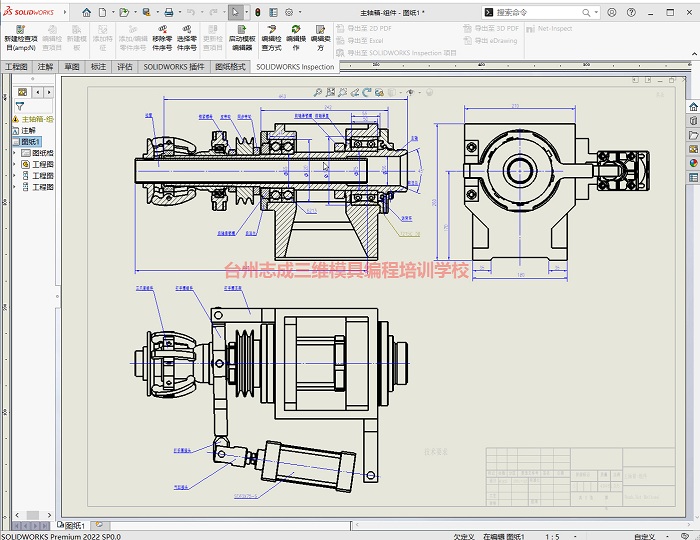Click the tree filter funnel field
The width and height of the screenshot is (700, 540).
33,106
